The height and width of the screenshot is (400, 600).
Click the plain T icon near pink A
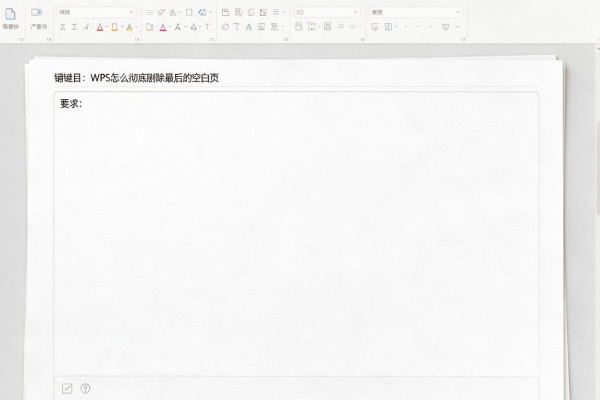coord(207,27)
